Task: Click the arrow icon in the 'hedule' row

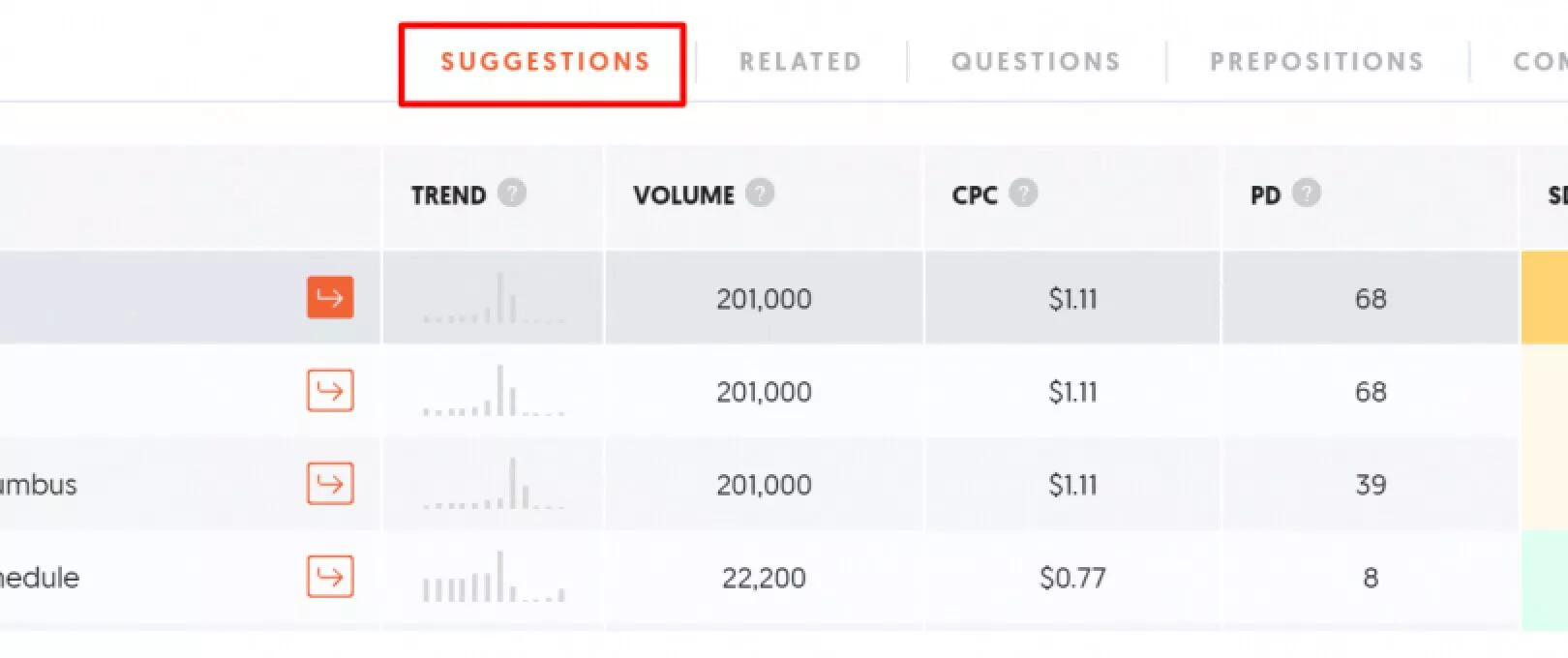Action: (330, 577)
